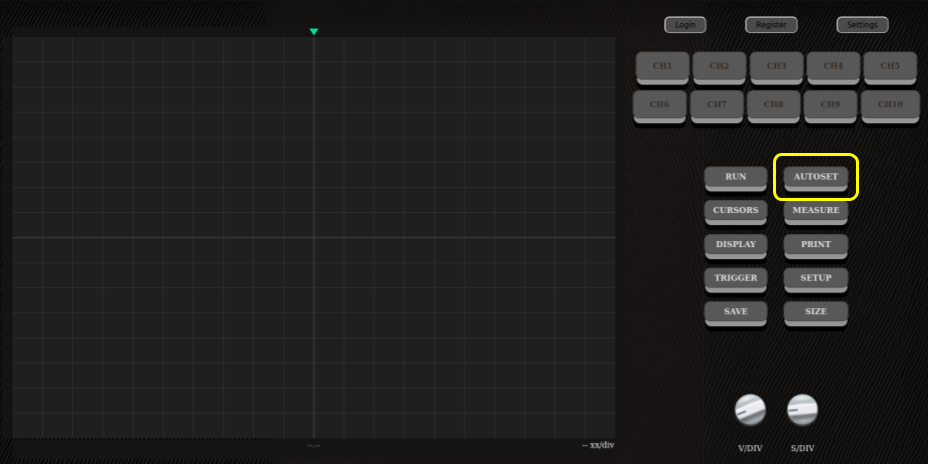
Task: Click the SIZE button
Action: point(816,313)
